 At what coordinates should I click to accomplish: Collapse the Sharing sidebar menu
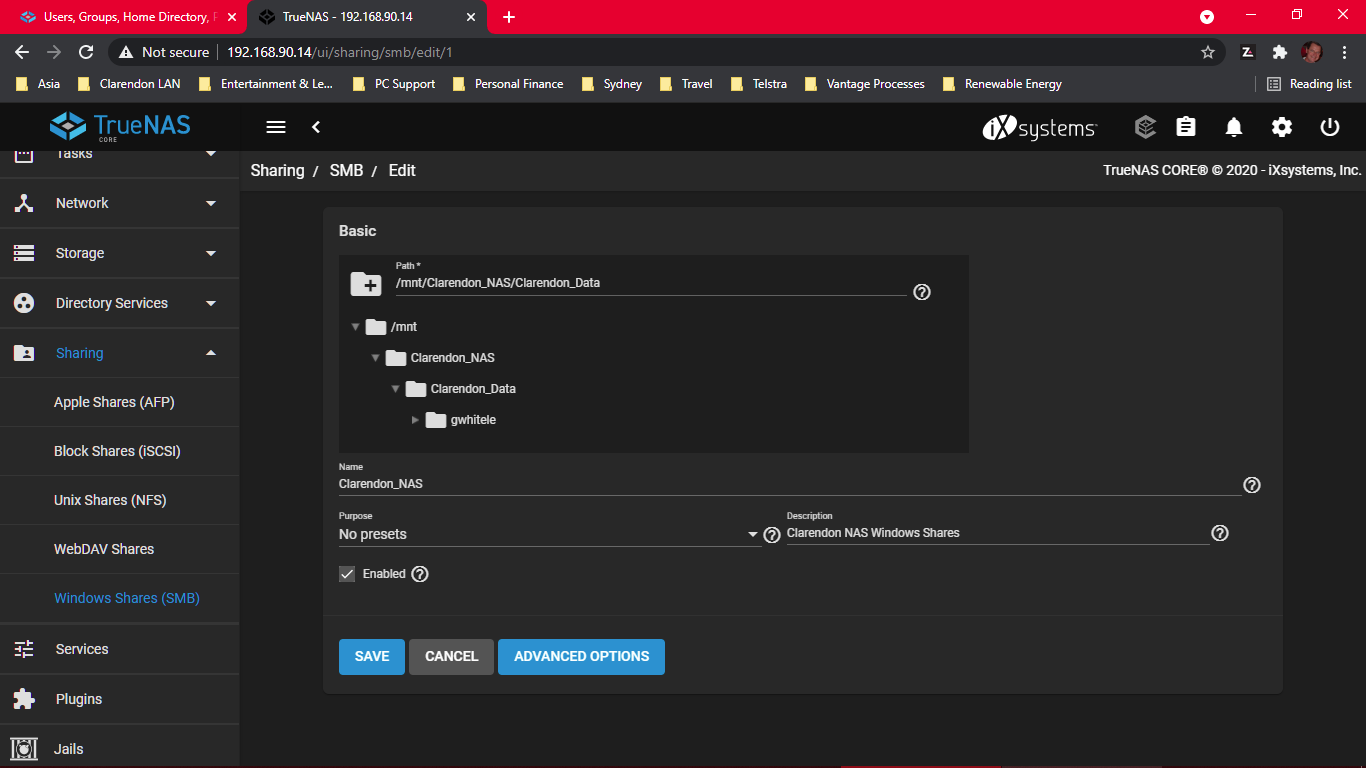point(211,353)
